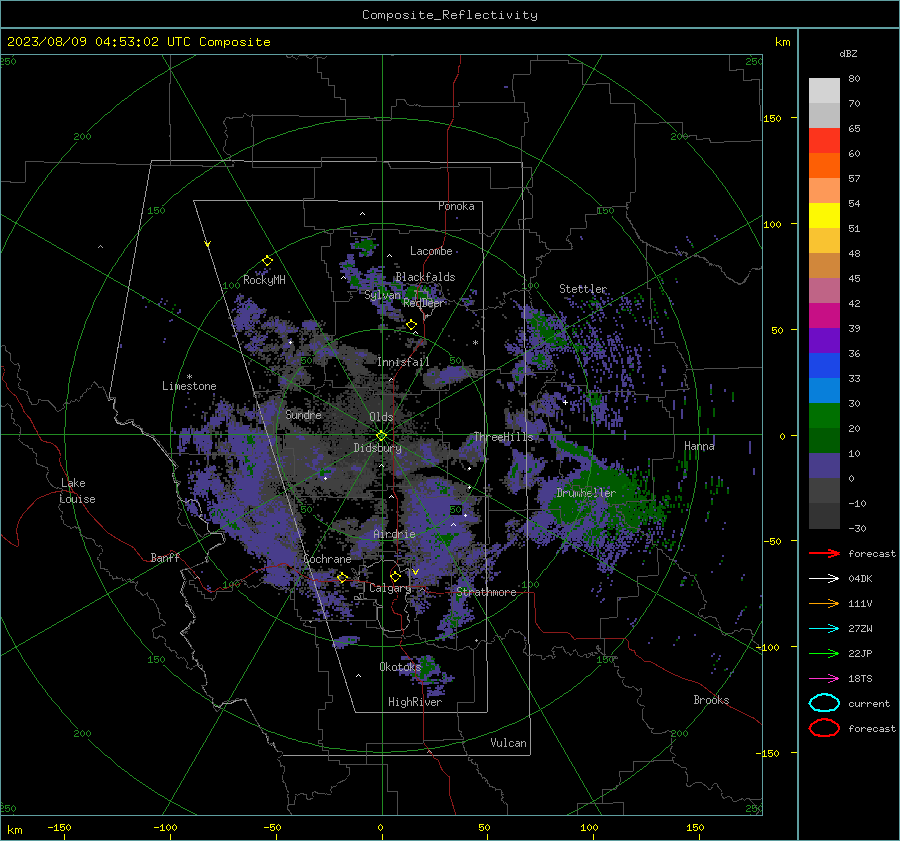This screenshot has width=900, height=841.
Task: Click the yellow diamond marker below RedDeer
Action: pyautogui.click(x=412, y=325)
